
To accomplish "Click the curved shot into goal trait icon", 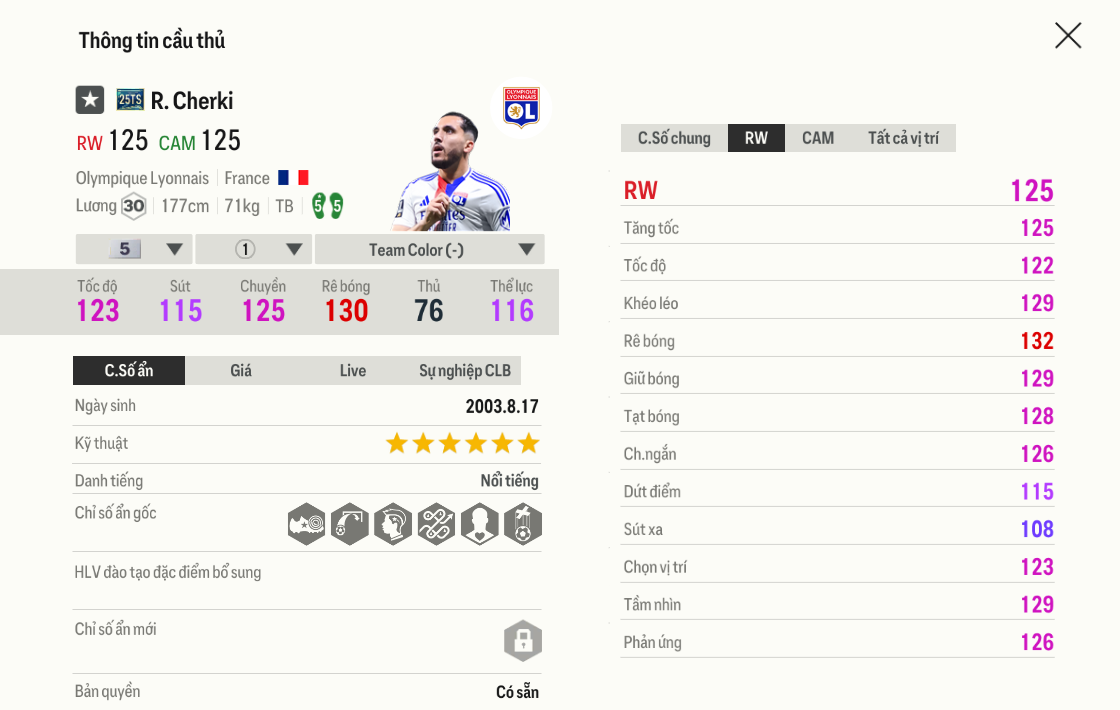I will click(x=349, y=524).
